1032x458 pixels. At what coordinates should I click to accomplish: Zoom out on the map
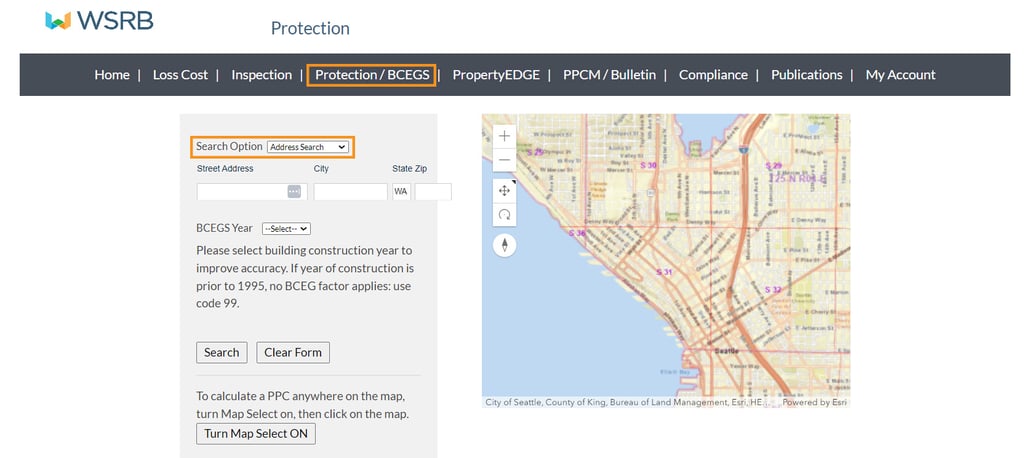pyautogui.click(x=505, y=160)
